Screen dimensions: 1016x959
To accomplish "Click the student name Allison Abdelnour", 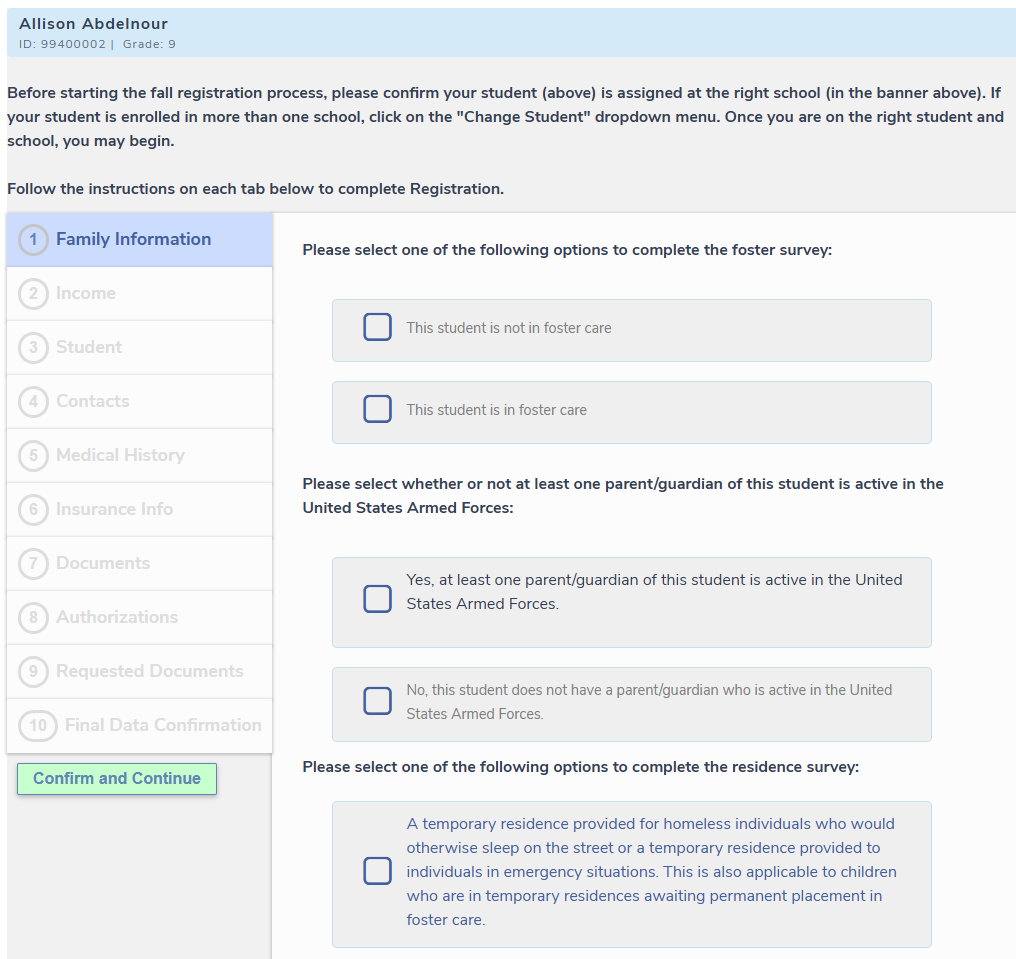I will coord(93,24).
